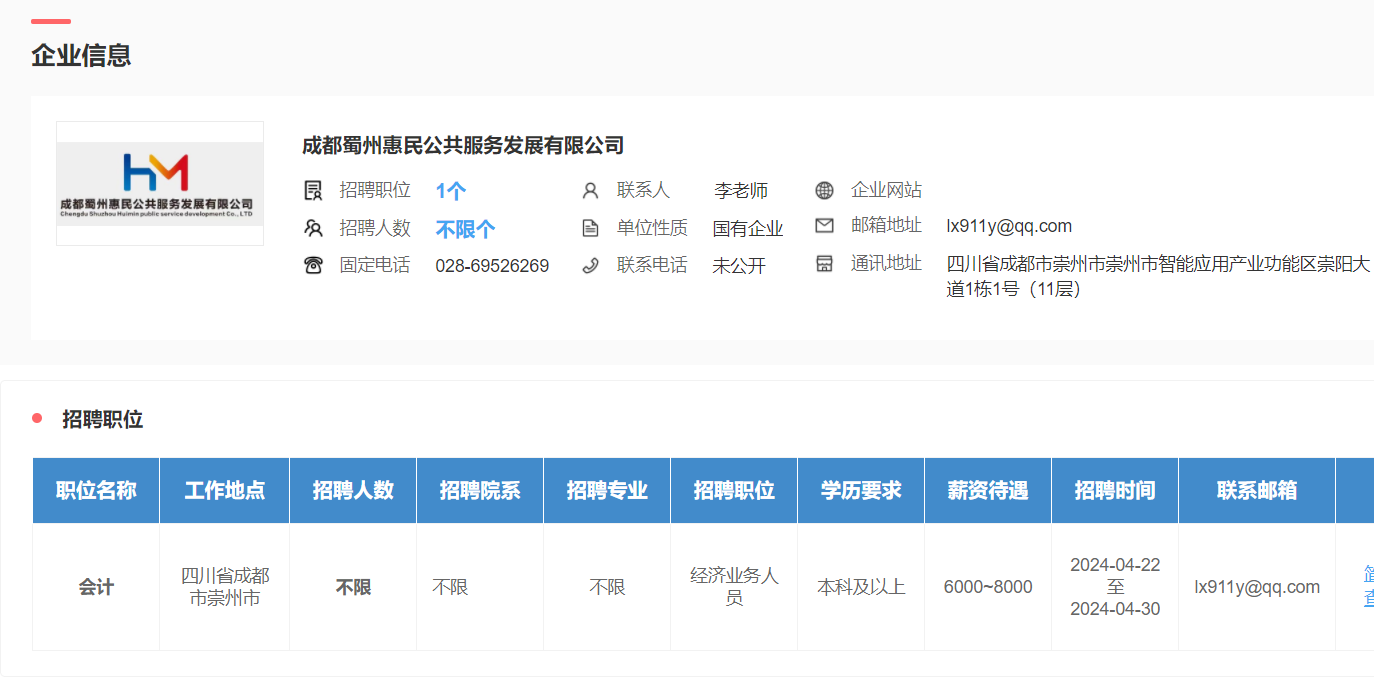
Task: Click the phone number 028-69526269
Action: coord(492,266)
